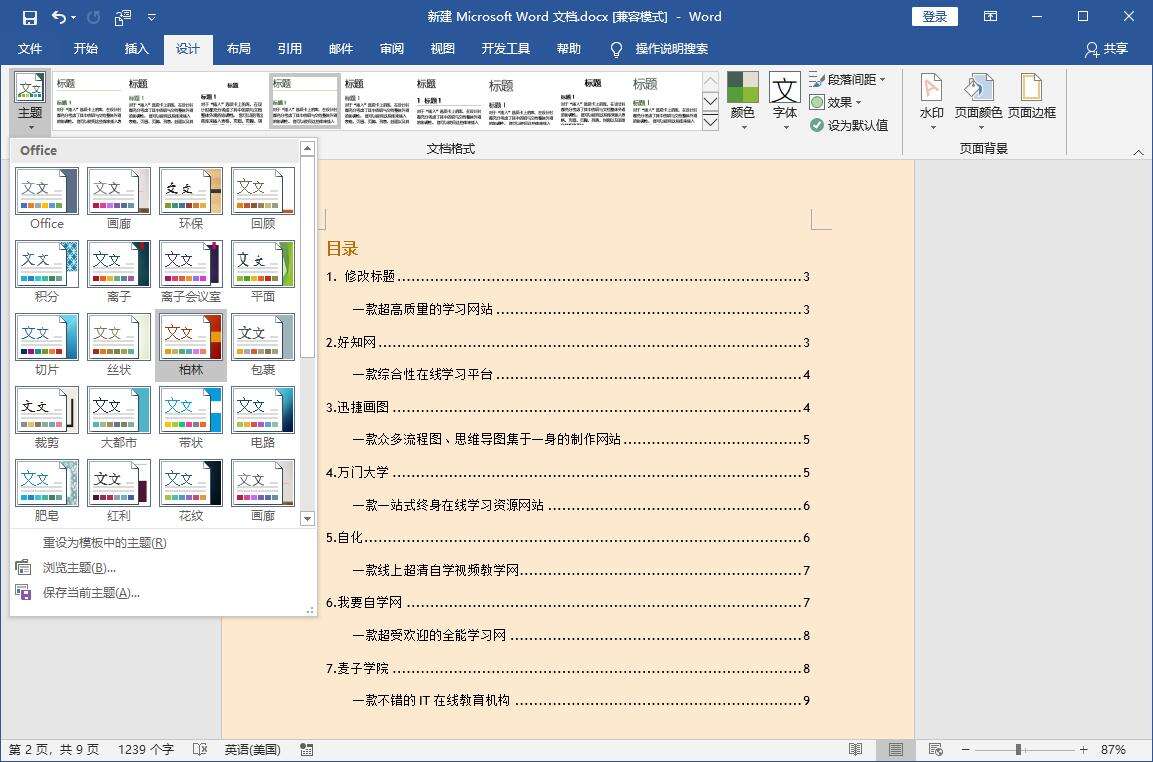This screenshot has height=762, width=1153.
Task: Click the 英语(美国) language indicator
Action: [252, 749]
